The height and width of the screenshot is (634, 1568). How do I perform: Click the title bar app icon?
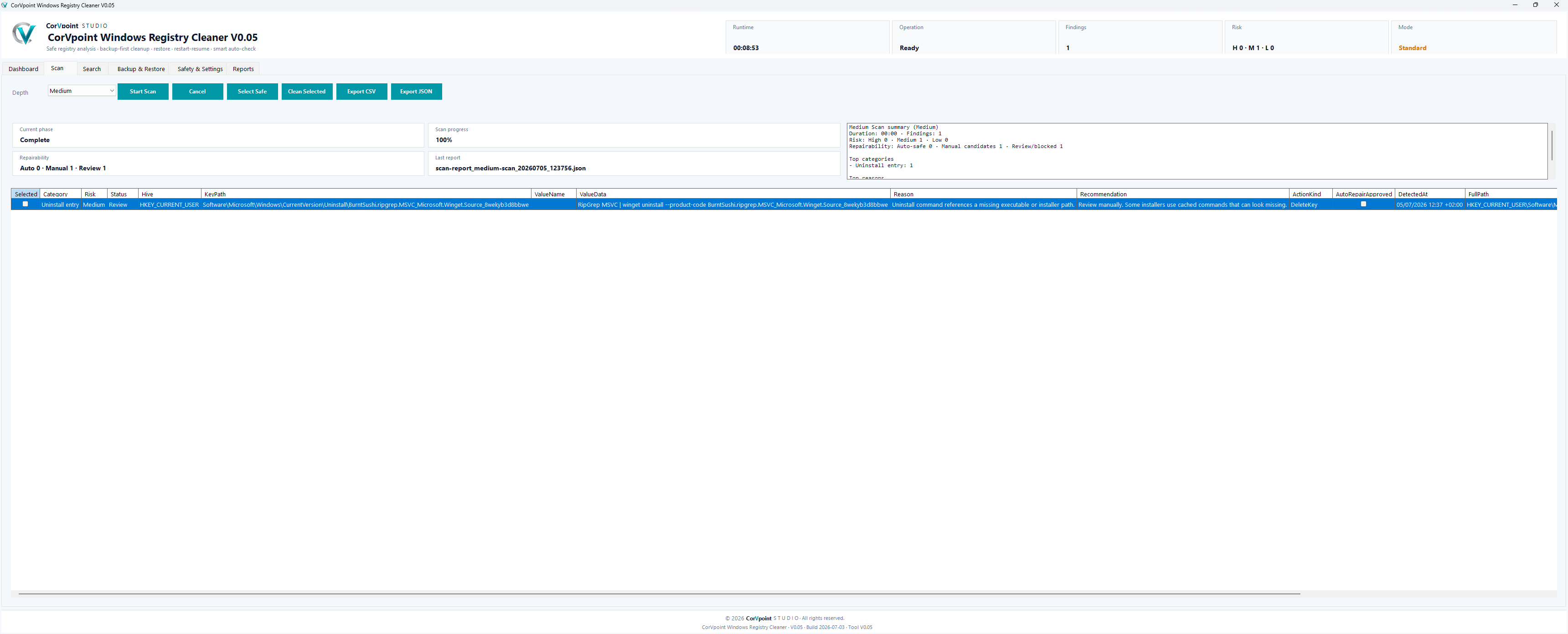coord(5,5)
